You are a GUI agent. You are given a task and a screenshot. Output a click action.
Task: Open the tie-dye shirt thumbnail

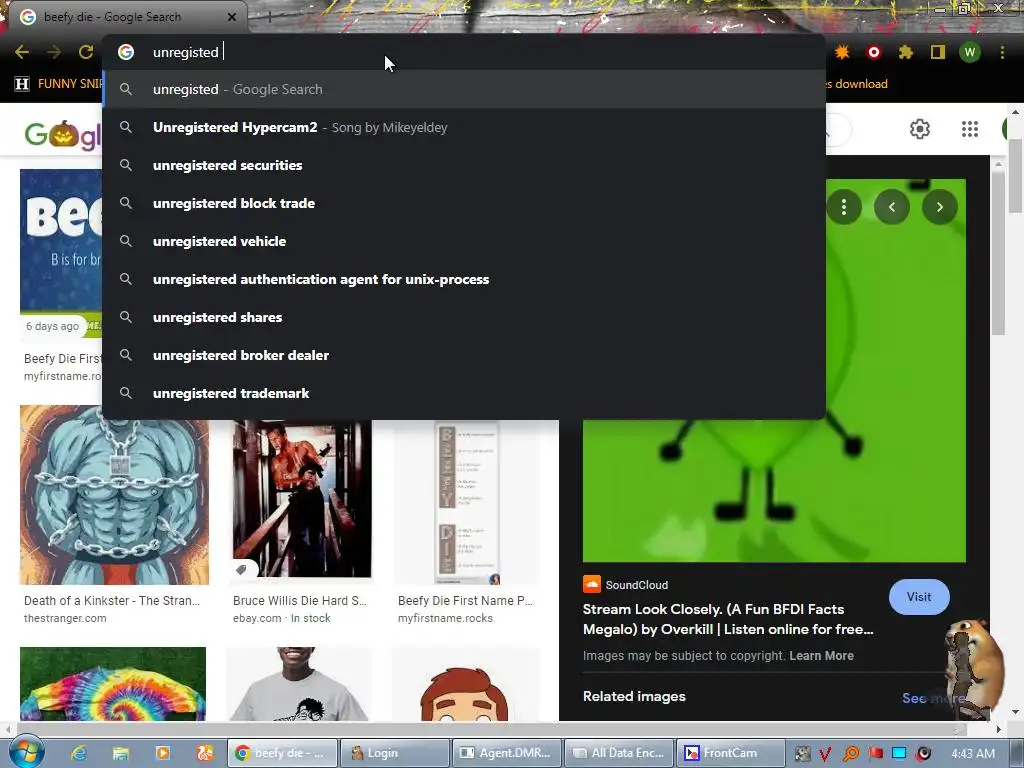[113, 684]
